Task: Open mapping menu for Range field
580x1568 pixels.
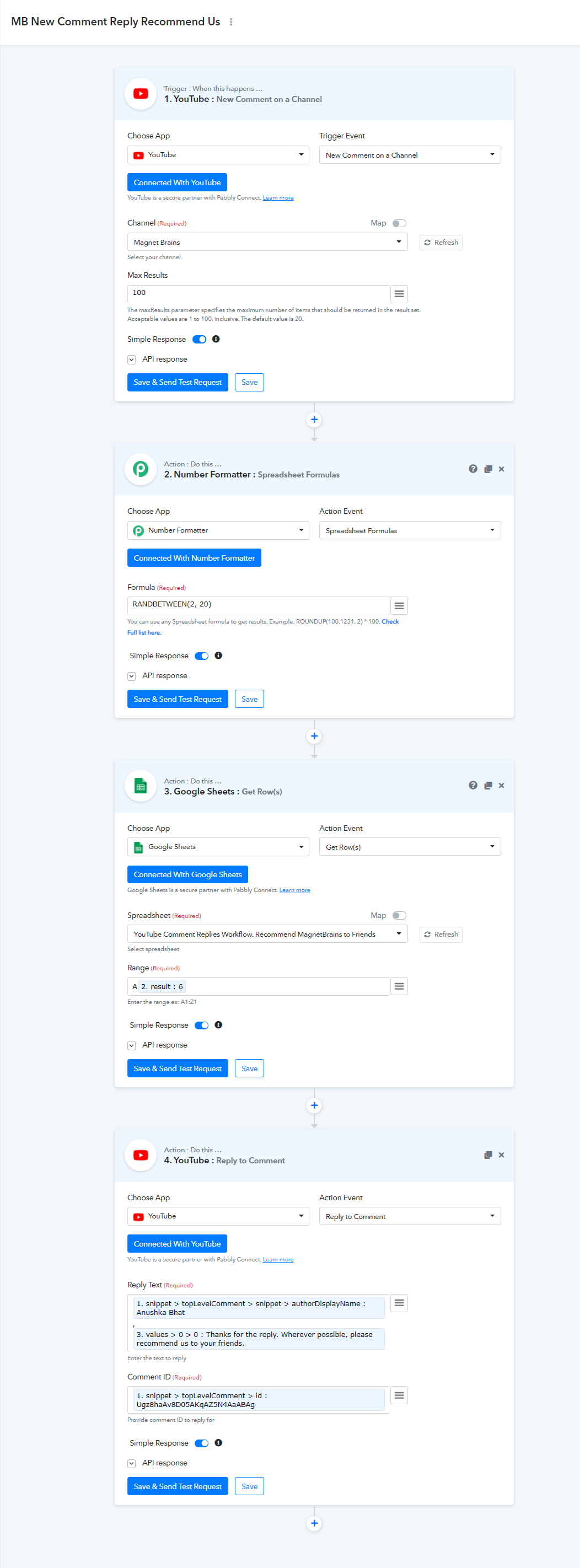Action: pos(399,986)
